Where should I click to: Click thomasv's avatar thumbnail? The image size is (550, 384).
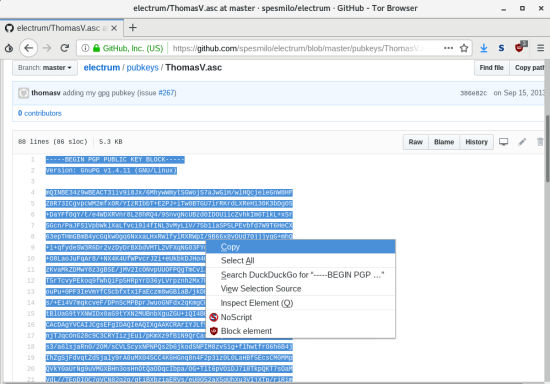(24, 93)
